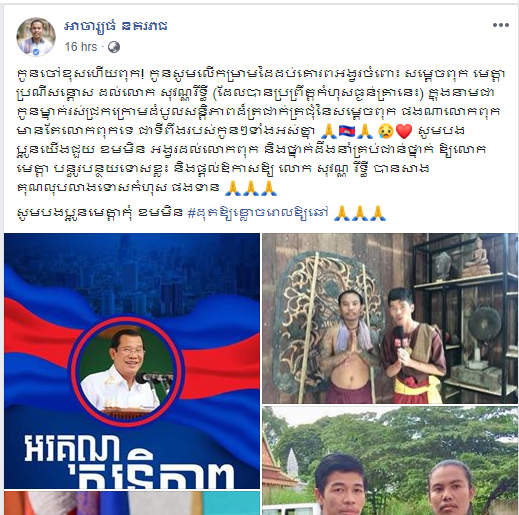Viewport: 519px width, 515px height.
Task: Open the blue-red flag poster photo
Action: tap(132, 361)
